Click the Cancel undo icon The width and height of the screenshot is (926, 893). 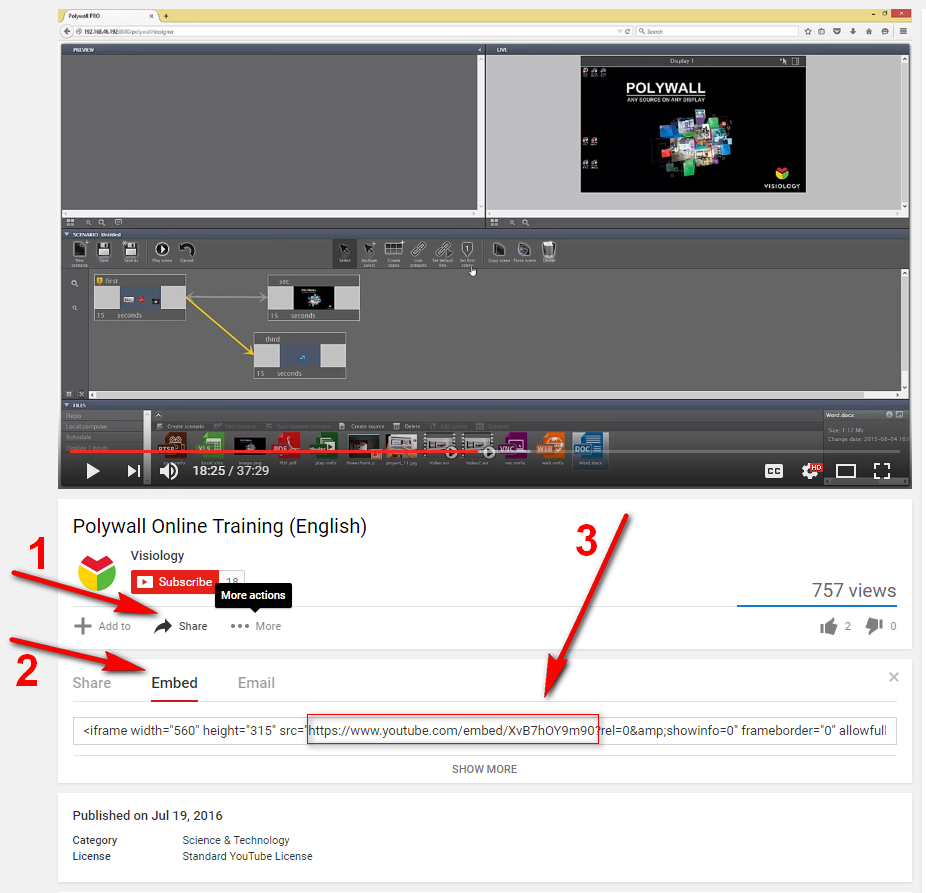tap(187, 250)
